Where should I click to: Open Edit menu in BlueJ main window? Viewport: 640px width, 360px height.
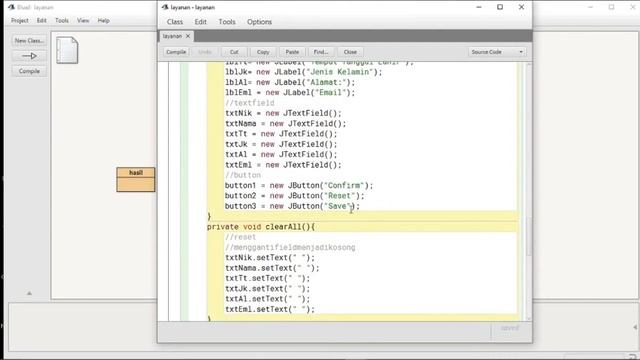pos(42,20)
